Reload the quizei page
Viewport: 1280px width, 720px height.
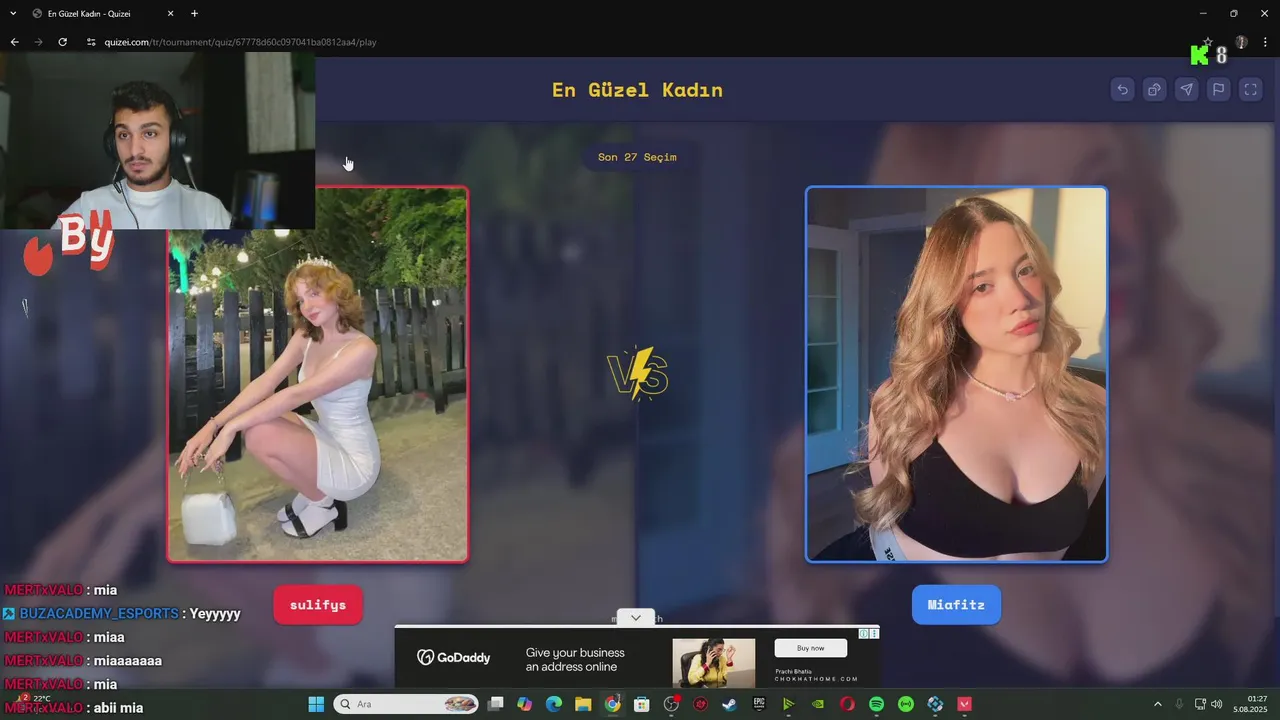[x=62, y=42]
